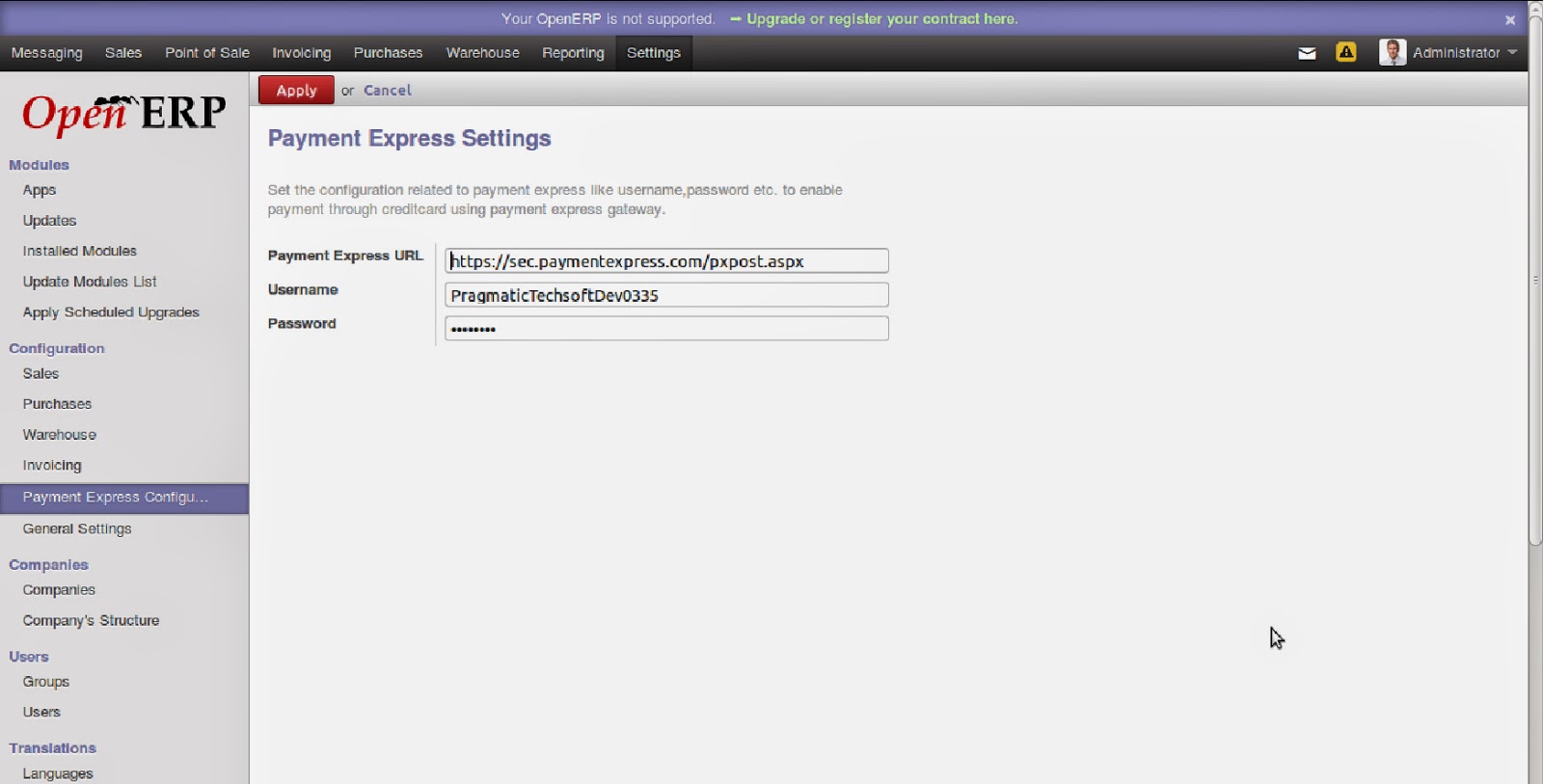
Task: Focus the Password input field
Action: click(x=666, y=328)
